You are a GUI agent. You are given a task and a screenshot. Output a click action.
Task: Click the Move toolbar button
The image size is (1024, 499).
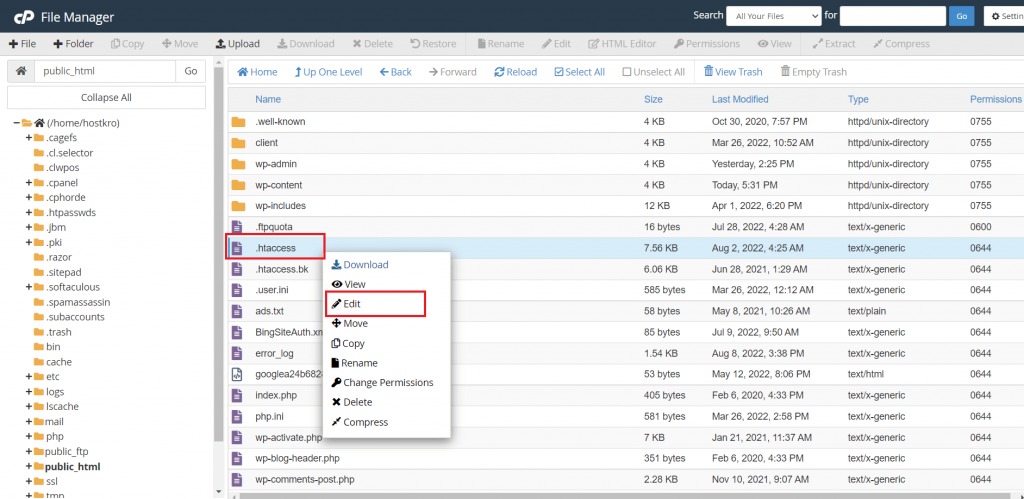point(180,44)
